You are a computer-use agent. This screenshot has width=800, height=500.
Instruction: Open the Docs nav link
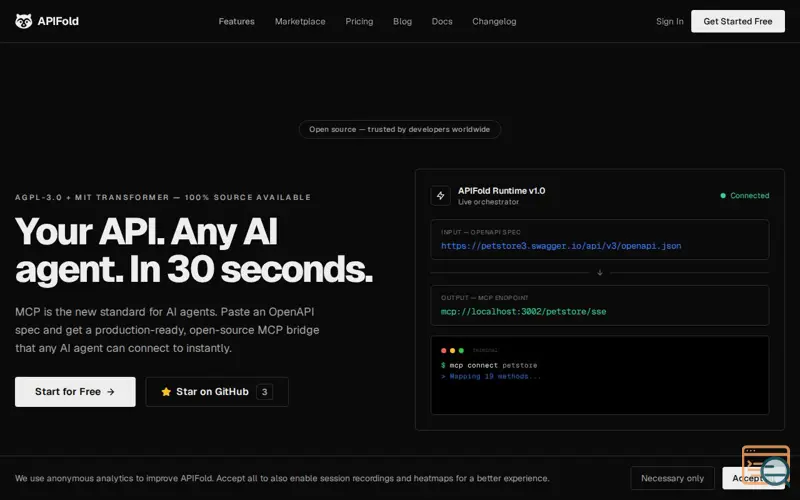click(x=442, y=21)
